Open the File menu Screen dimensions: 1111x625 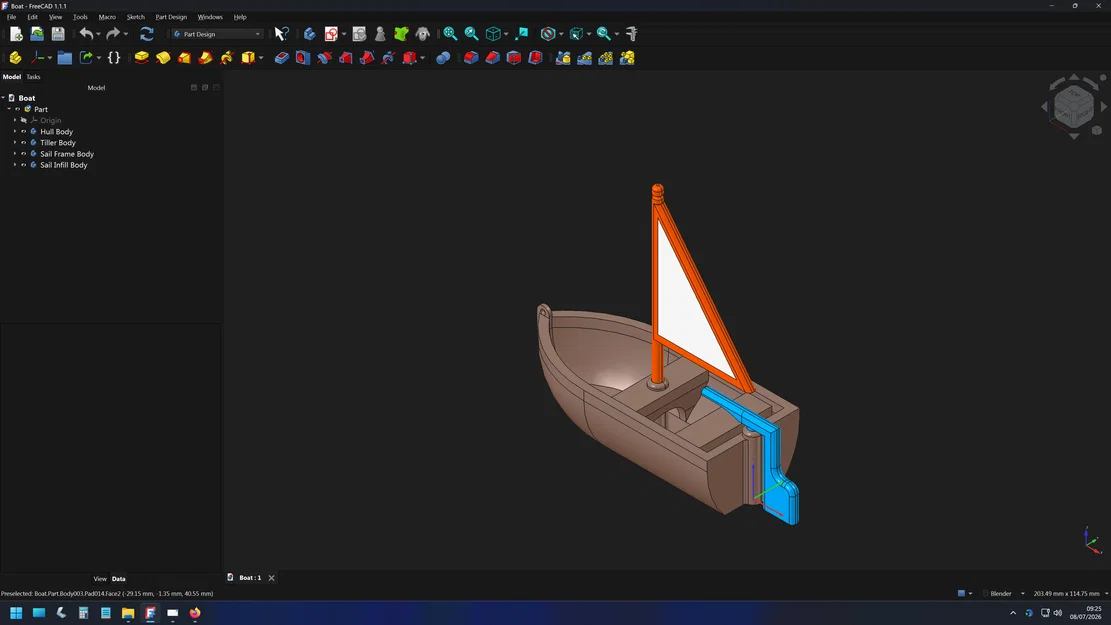click(x=11, y=17)
